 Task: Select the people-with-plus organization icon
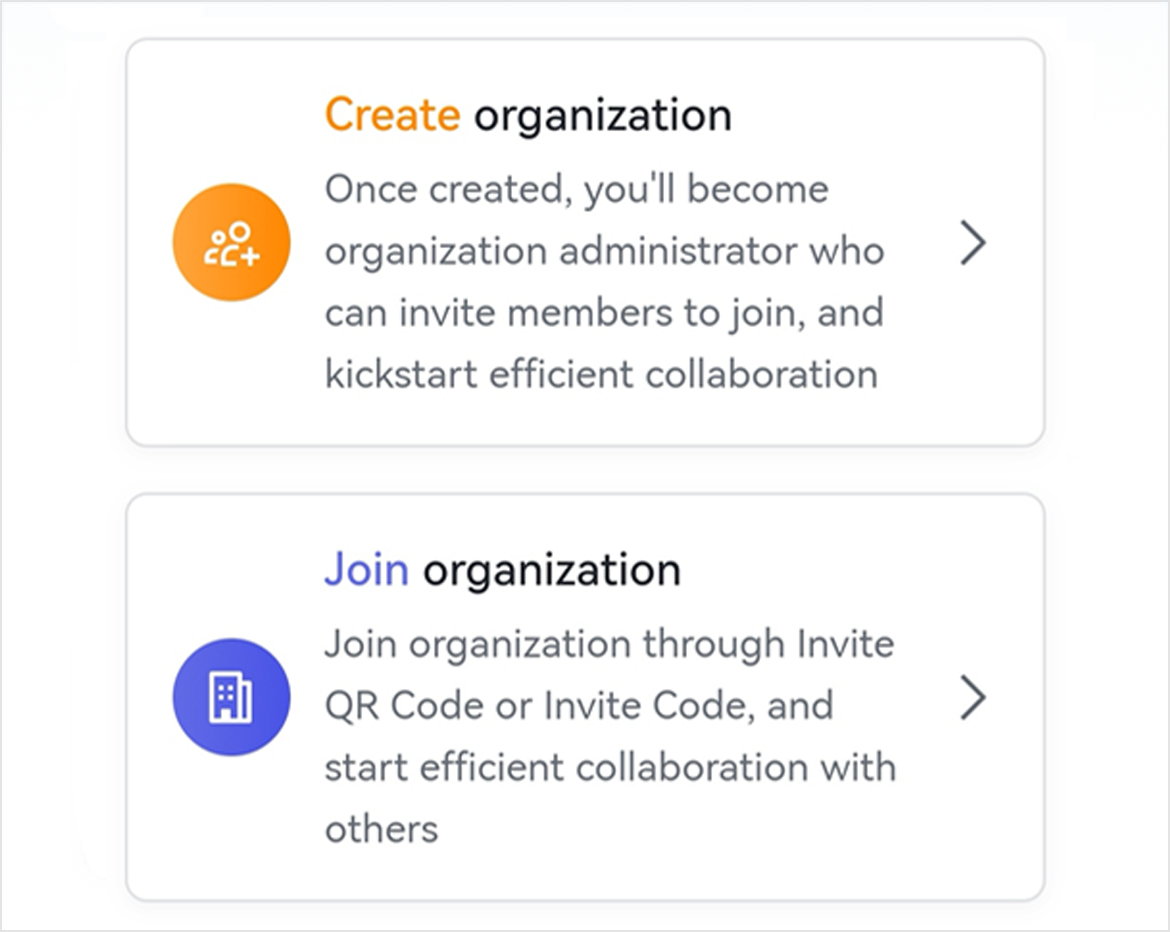231,242
